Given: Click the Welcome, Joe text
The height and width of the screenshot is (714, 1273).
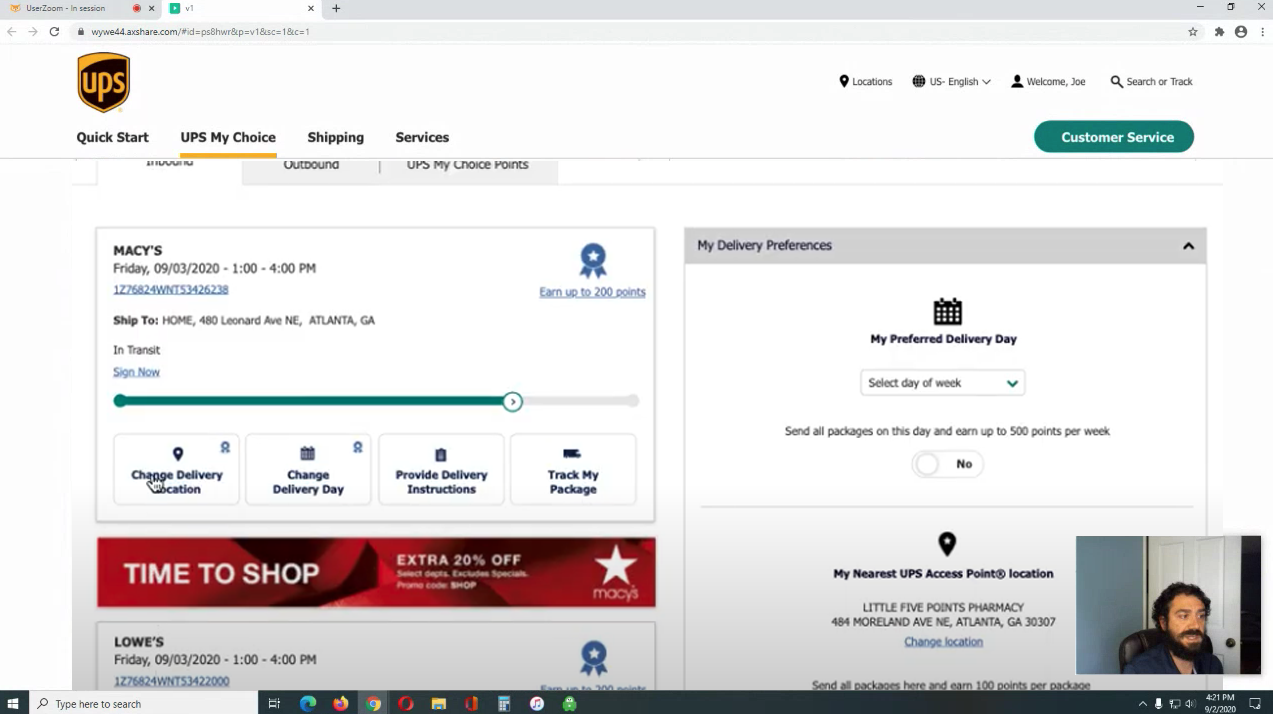Looking at the screenshot, I should tap(1056, 82).
